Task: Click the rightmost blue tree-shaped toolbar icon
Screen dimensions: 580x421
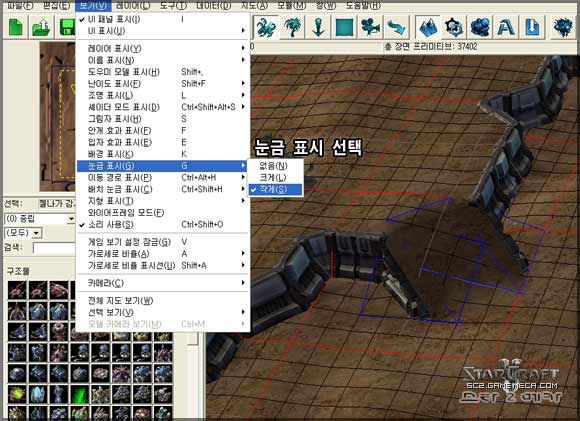Action: tap(563, 27)
